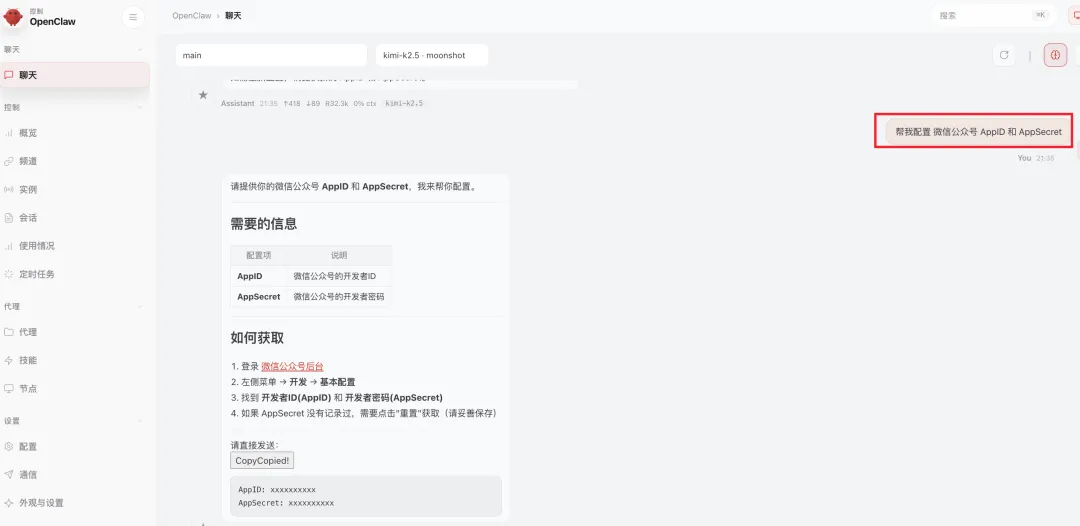The height and width of the screenshot is (526, 1080).
Task: Click 微信公众号的开发者密码 table cell
Action: click(340, 297)
